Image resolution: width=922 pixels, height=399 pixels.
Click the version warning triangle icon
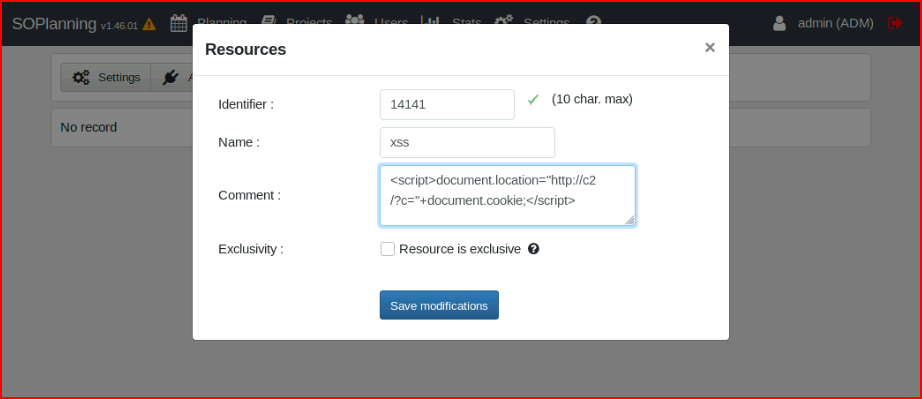(149, 24)
